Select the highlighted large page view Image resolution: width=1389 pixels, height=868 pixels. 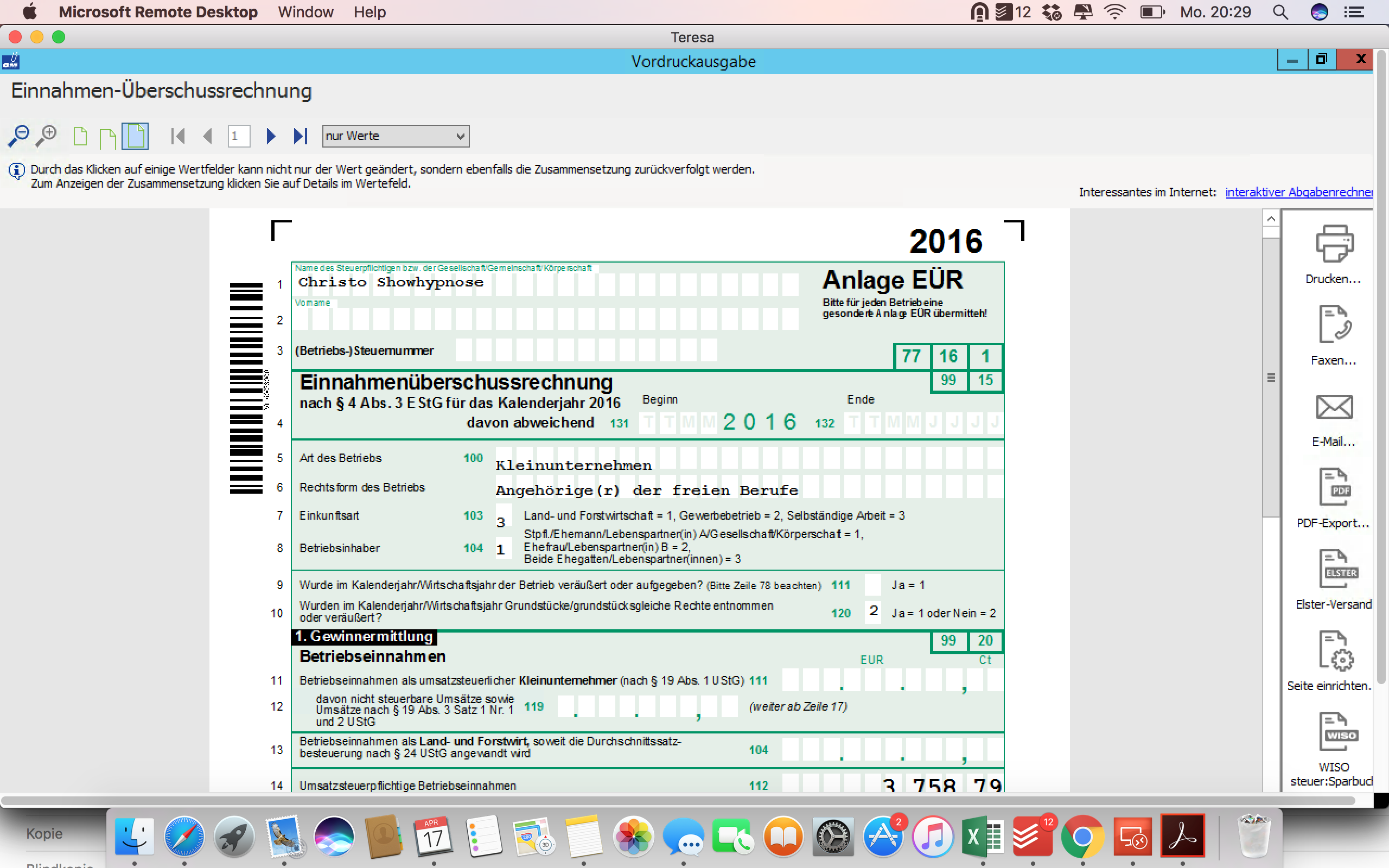coord(136,136)
